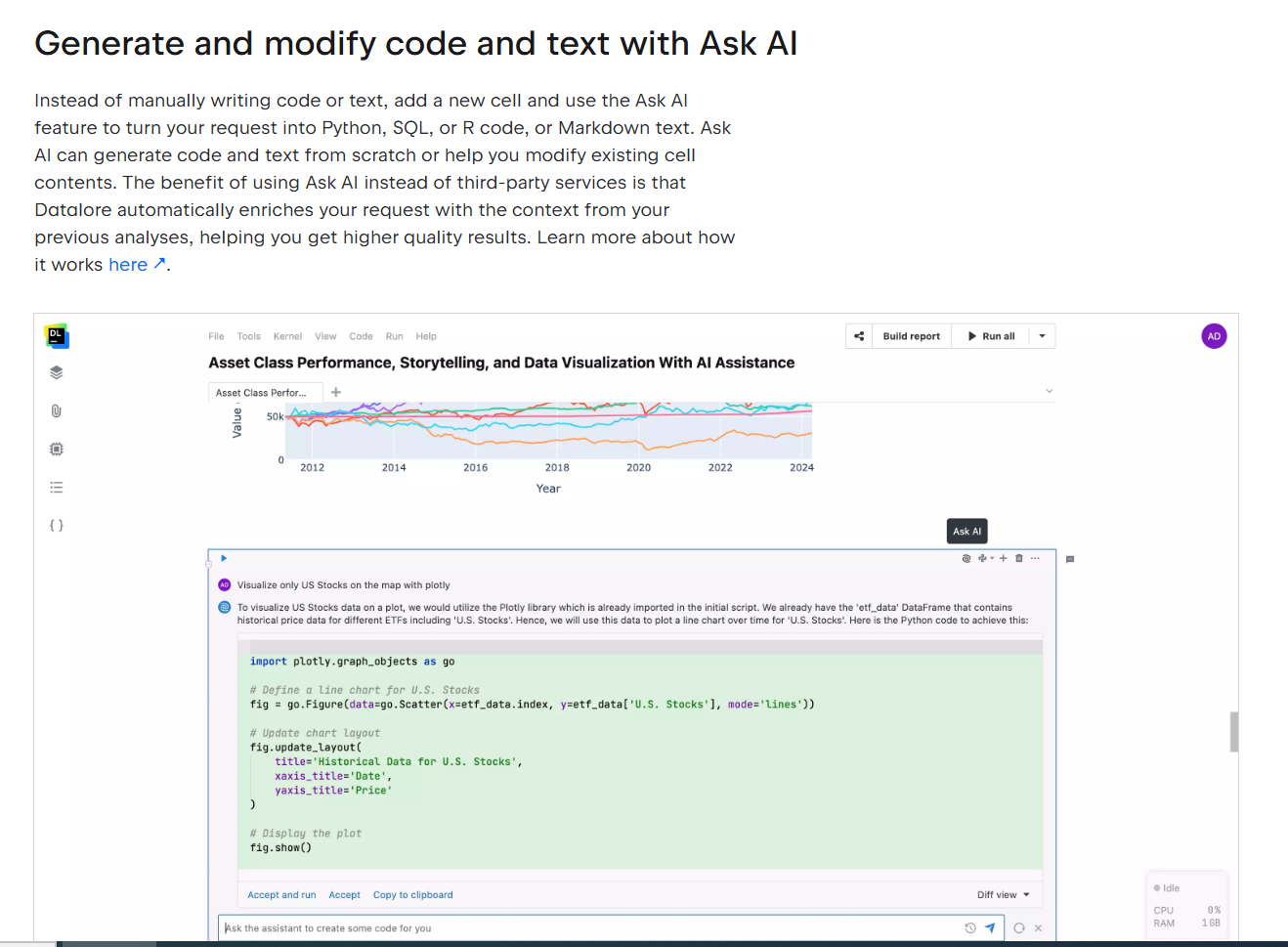Delete the cell with trash icon
Viewport: 1288px width, 947px height.
tap(1019, 558)
